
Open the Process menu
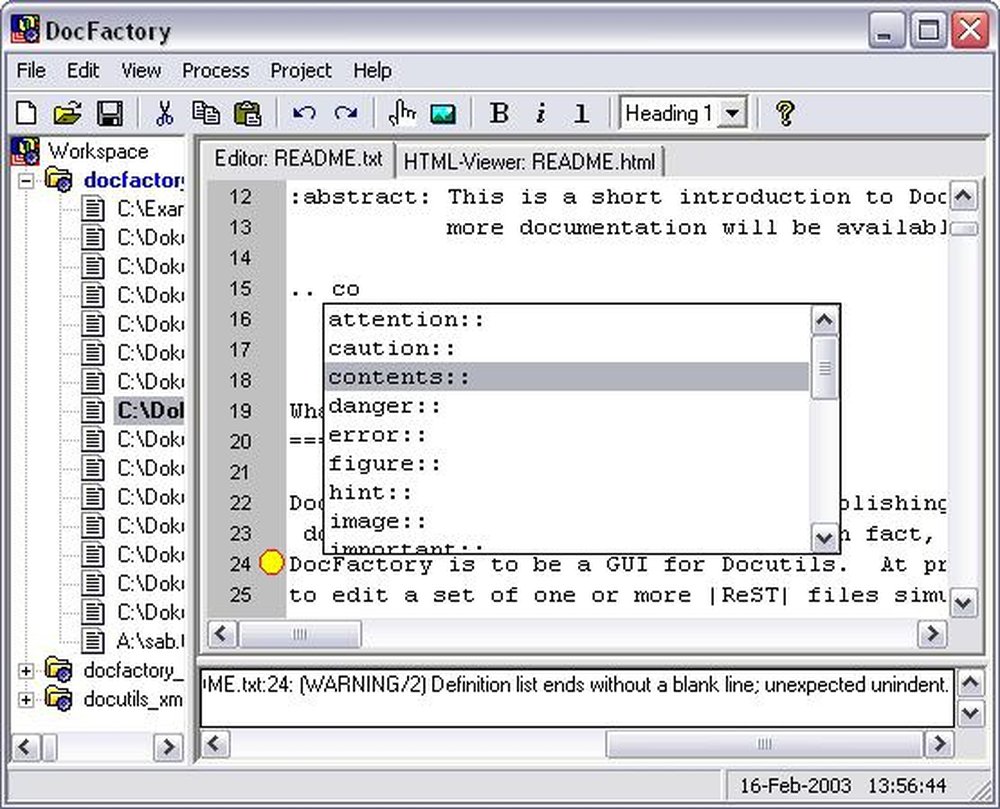coord(216,70)
